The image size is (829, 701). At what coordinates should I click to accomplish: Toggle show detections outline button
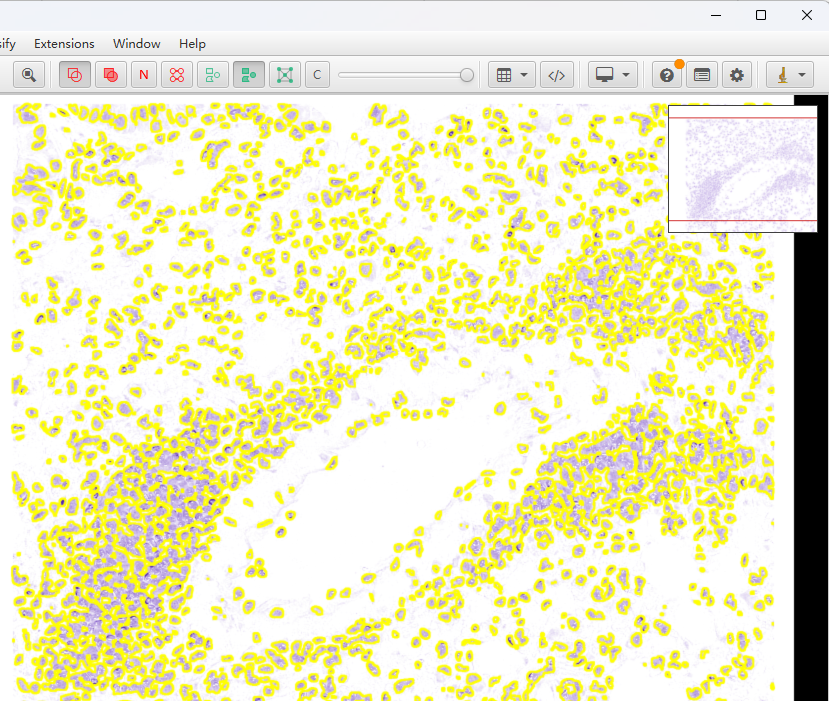pyautogui.click(x=212, y=75)
